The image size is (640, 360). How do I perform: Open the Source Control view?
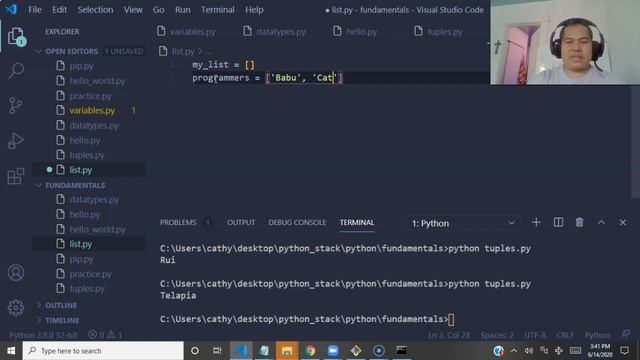[16, 106]
